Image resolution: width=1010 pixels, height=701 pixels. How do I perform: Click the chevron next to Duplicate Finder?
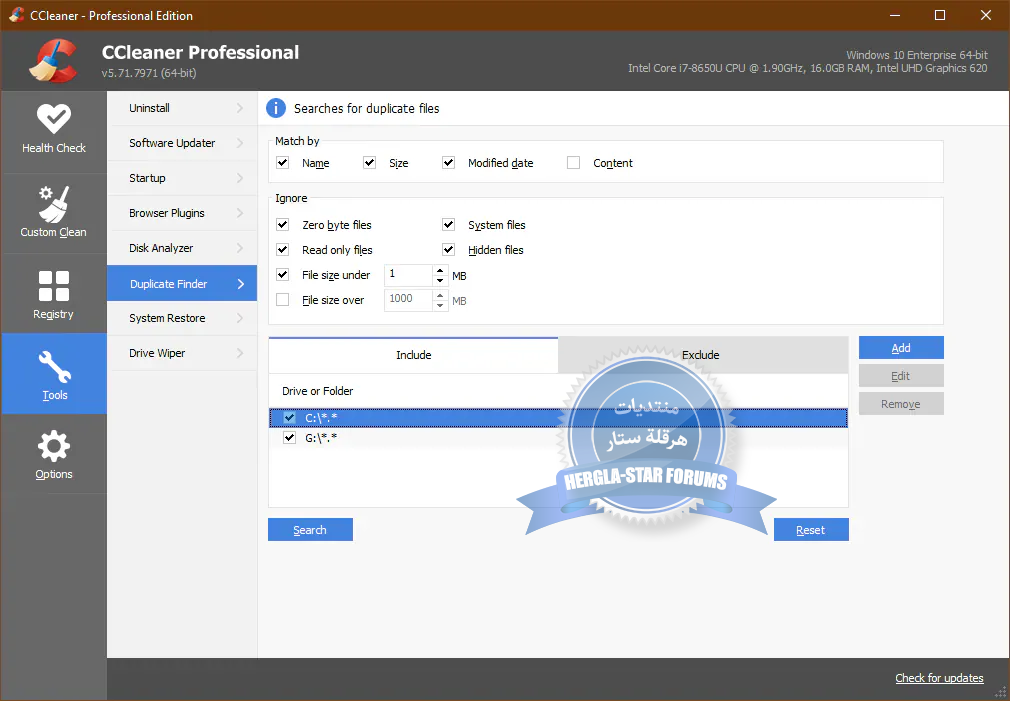click(241, 283)
